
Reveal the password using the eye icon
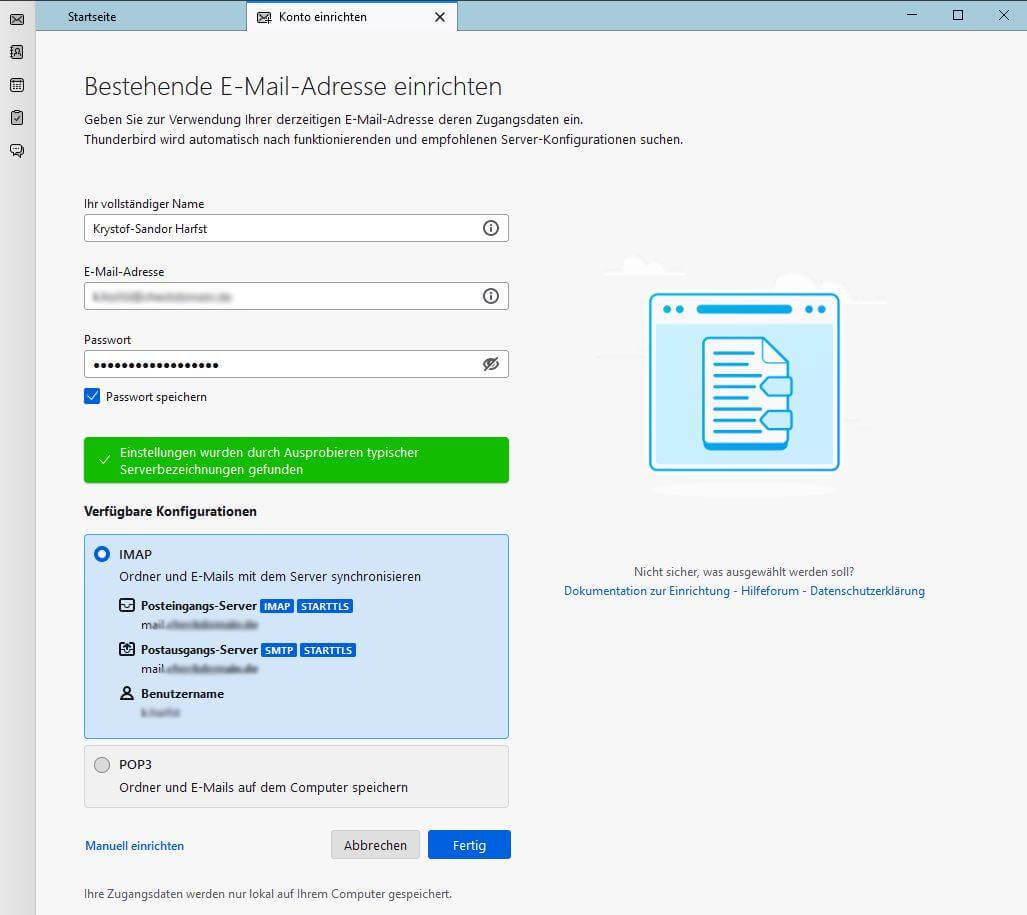(490, 364)
